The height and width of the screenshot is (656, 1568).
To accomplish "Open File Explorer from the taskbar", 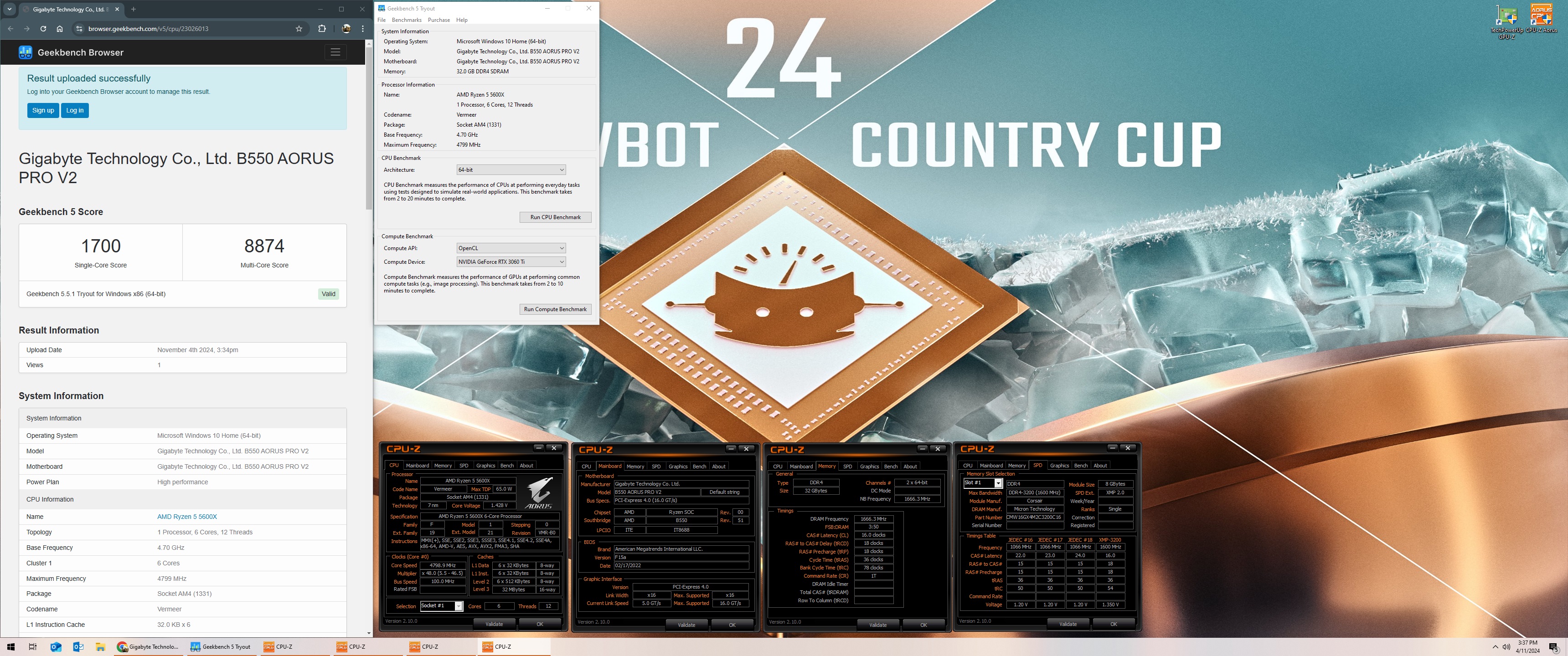I will tap(100, 647).
